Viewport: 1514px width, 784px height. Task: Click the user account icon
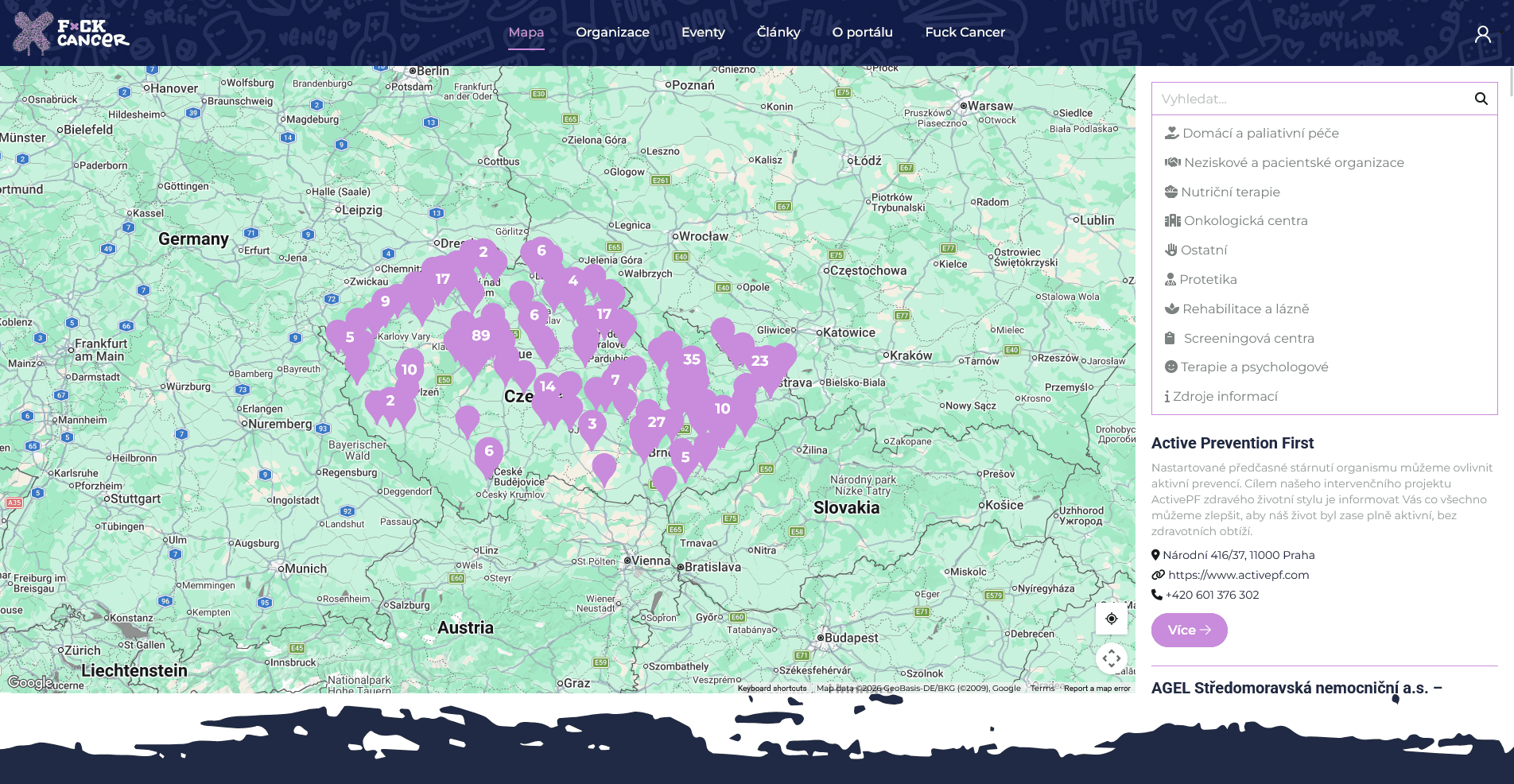pos(1482,33)
